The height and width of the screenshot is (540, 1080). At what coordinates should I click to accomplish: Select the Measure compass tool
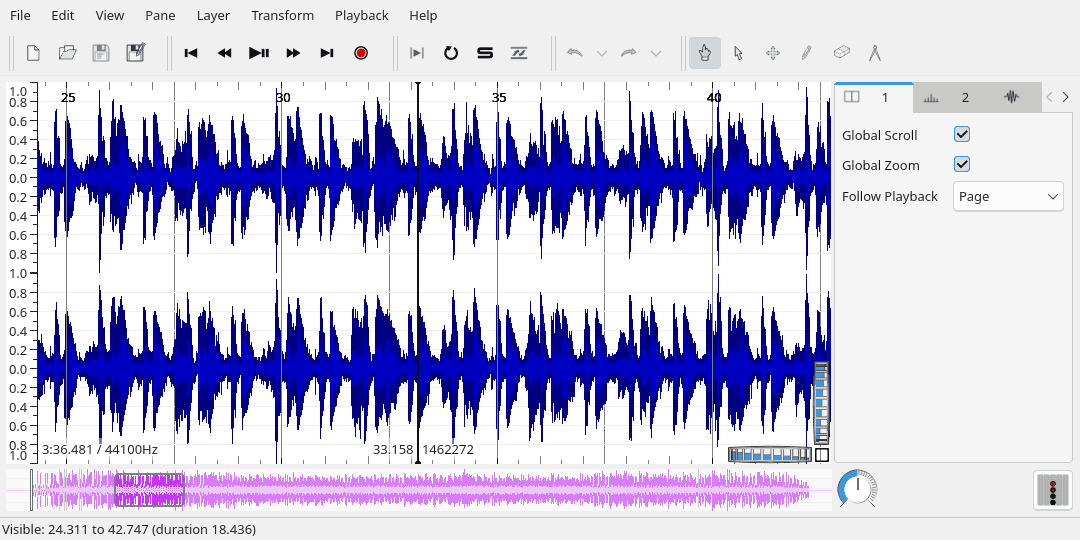point(875,53)
